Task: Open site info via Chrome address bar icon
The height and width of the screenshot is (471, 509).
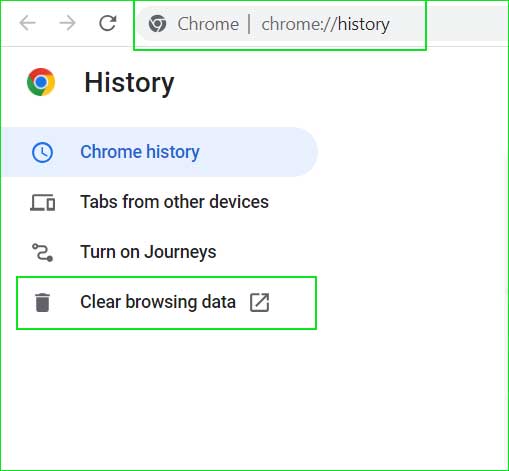Action: click(x=157, y=24)
